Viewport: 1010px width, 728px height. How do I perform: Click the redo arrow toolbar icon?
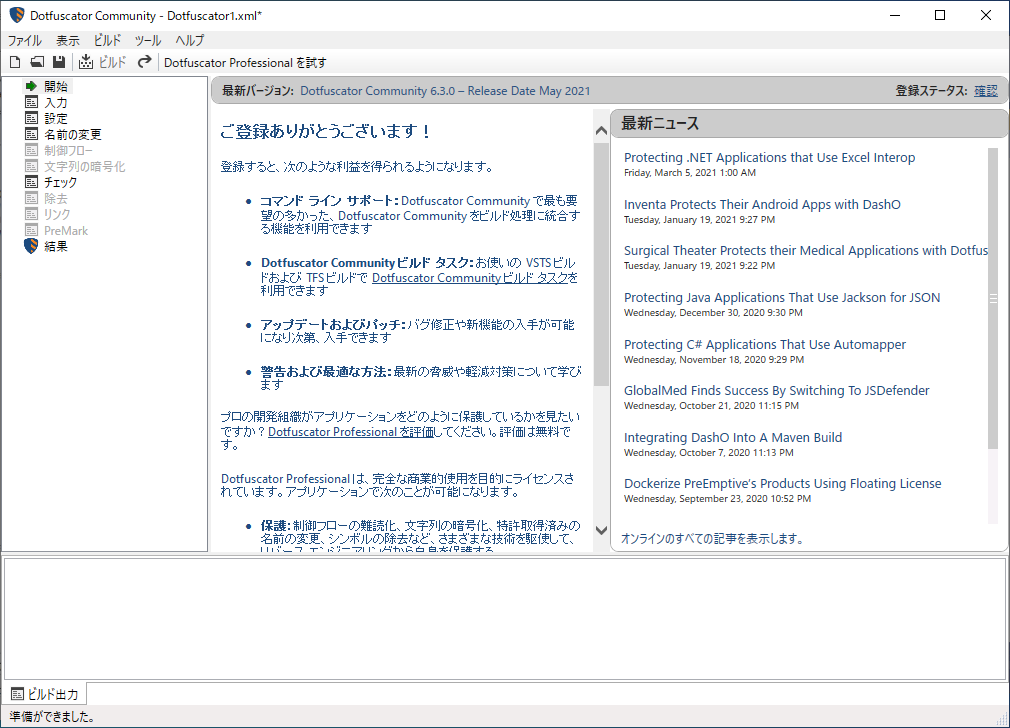(145, 62)
